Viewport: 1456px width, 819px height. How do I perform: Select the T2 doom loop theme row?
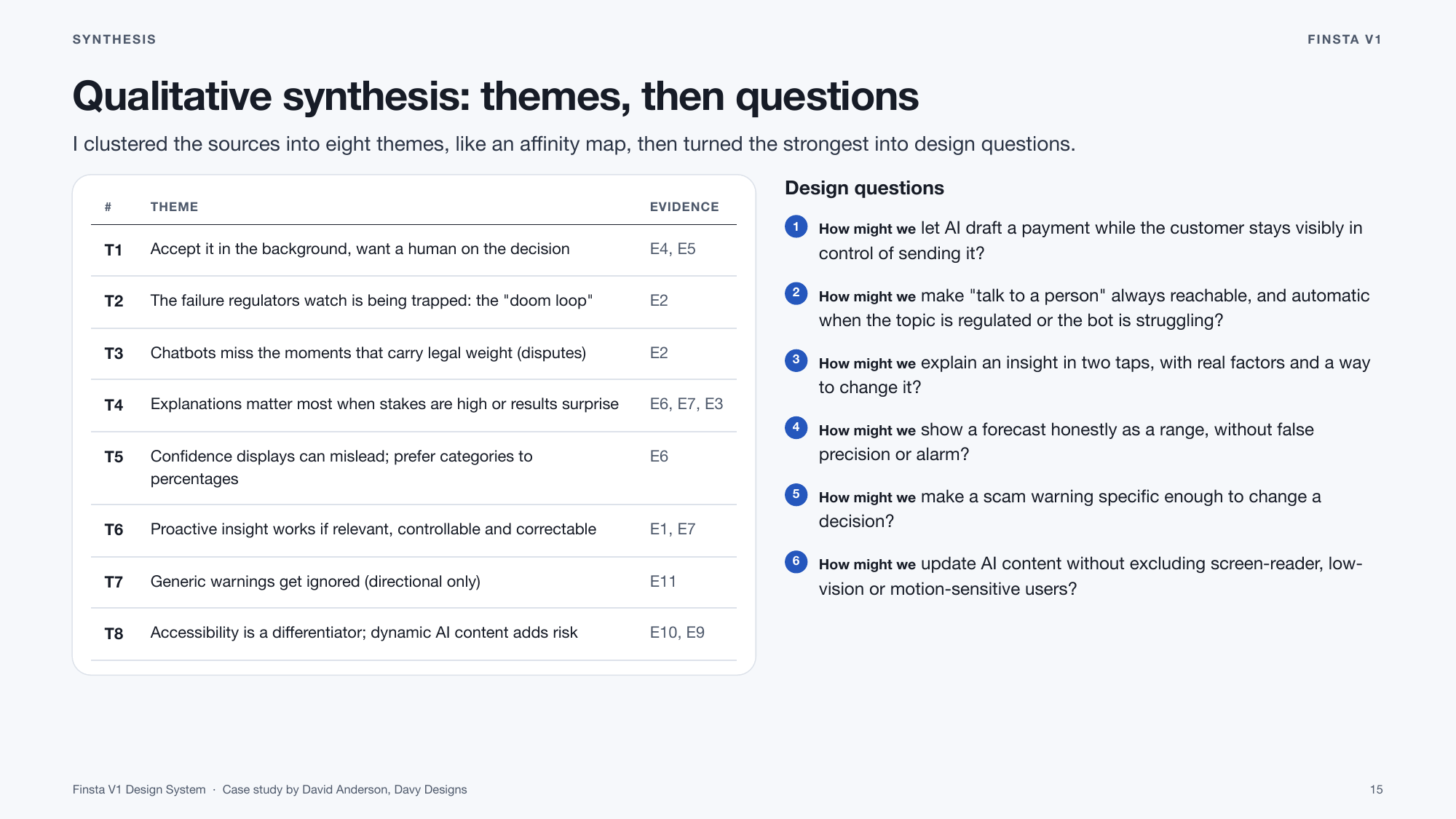point(414,301)
